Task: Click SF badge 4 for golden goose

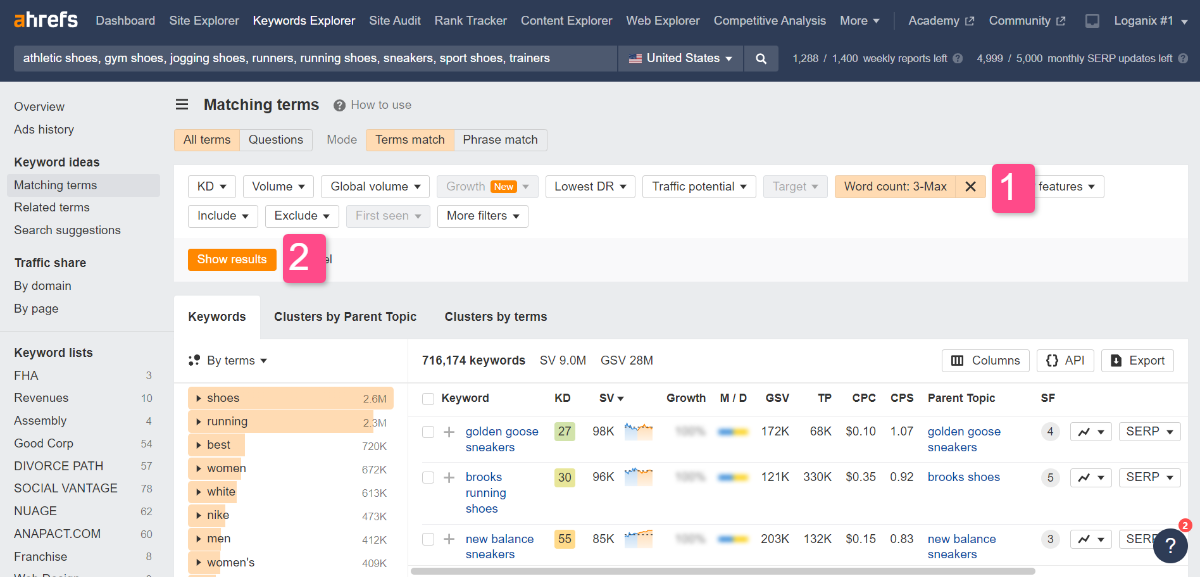Action: tap(1050, 432)
